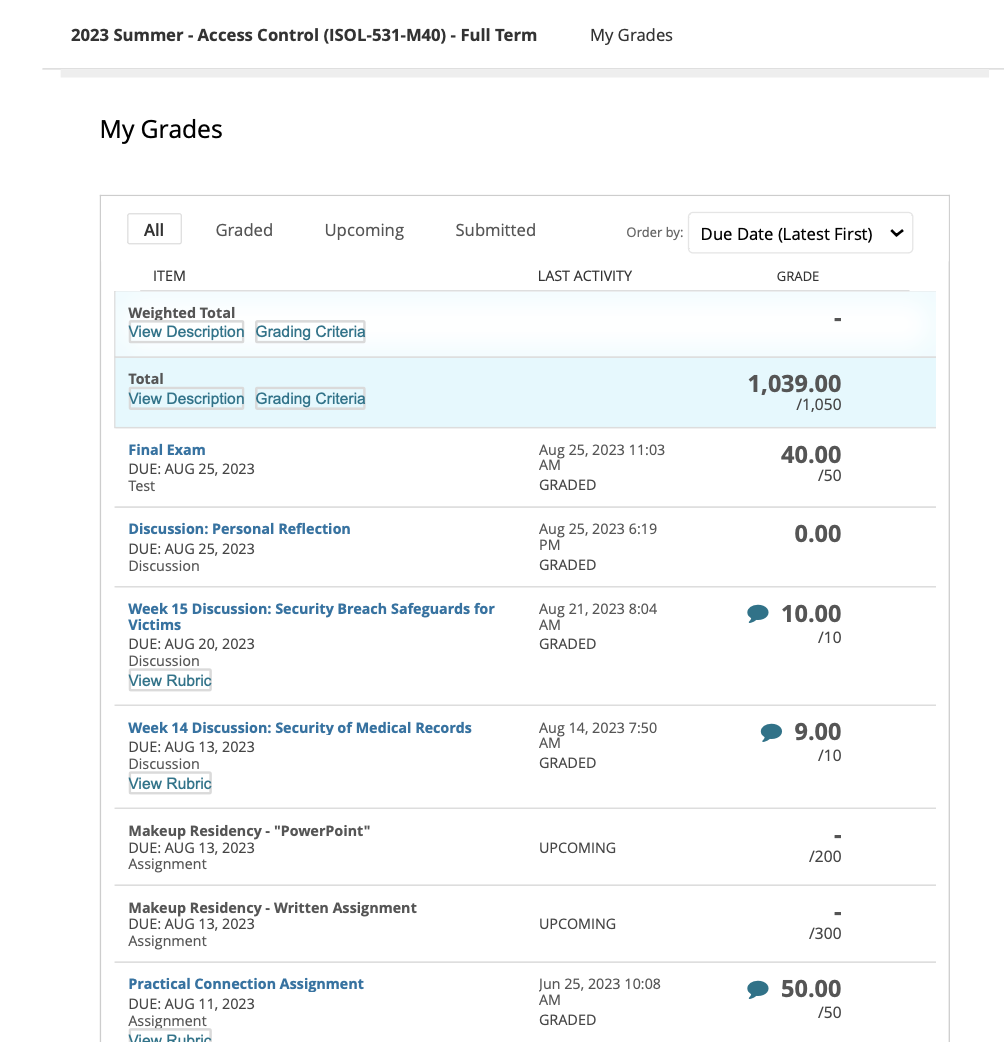
Task: Select the All filter tab
Action: tap(154, 230)
